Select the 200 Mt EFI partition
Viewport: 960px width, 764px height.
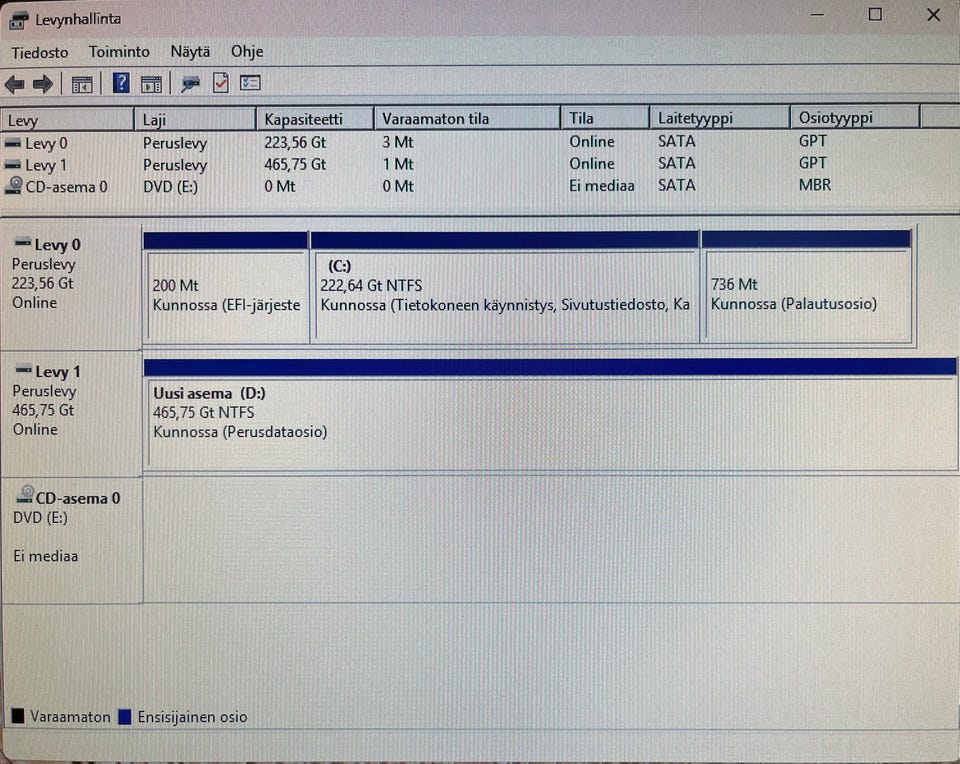tap(226, 288)
